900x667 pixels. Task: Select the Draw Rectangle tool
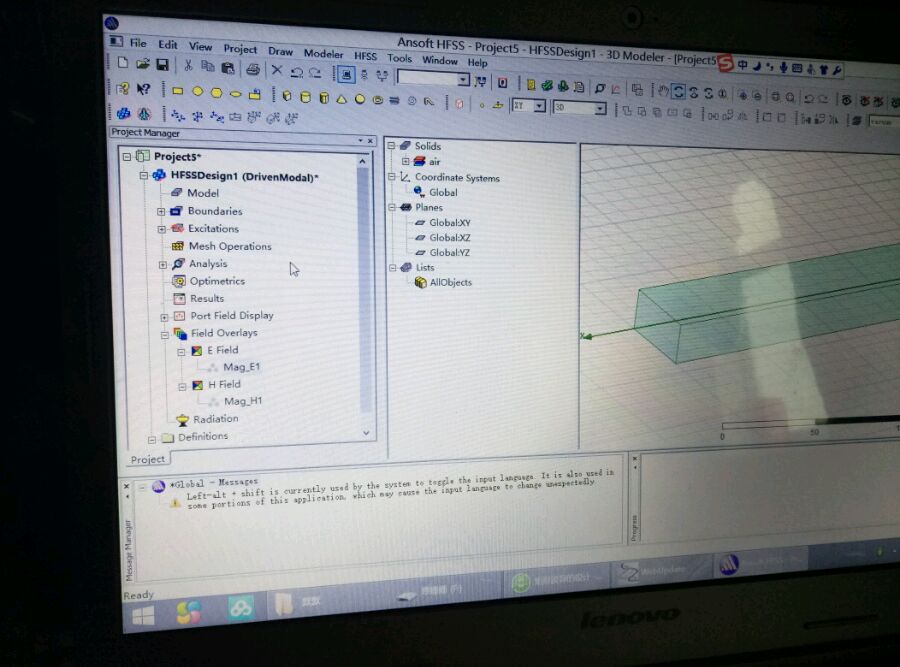tap(177, 91)
